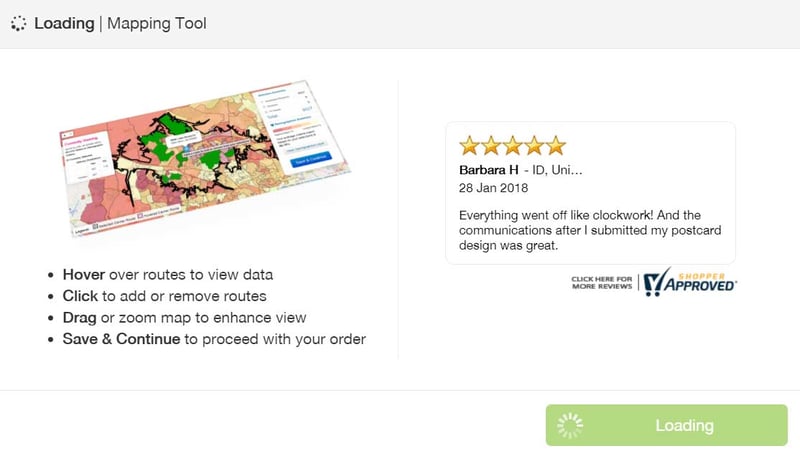
Task: Click the '28 Jan 2018' review date
Action: [494, 188]
